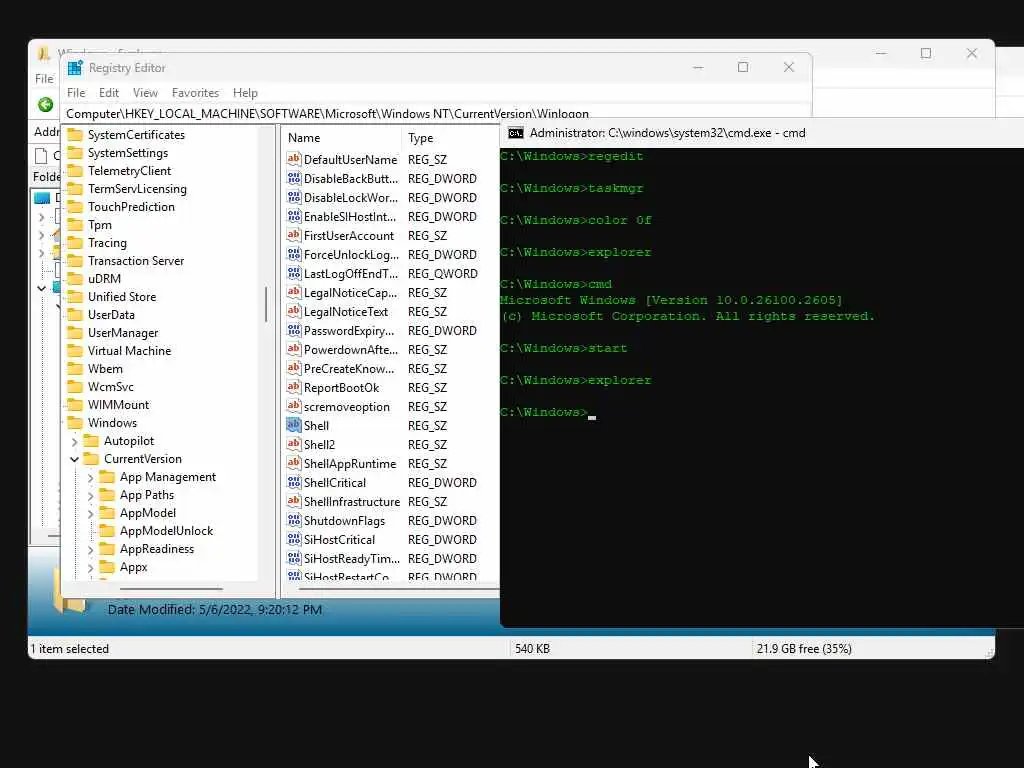Expand the Autopilot key
The image size is (1024, 768).
[74, 441]
